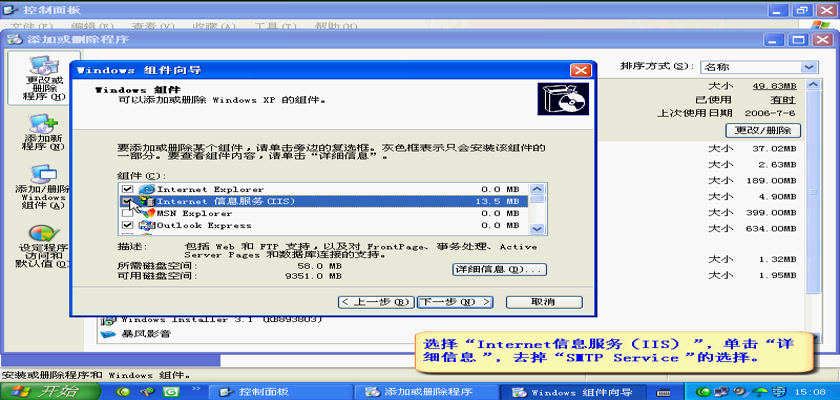Open 设定程序访问和默认值 in the sidebar
This screenshot has width=840, height=400.
click(x=43, y=245)
